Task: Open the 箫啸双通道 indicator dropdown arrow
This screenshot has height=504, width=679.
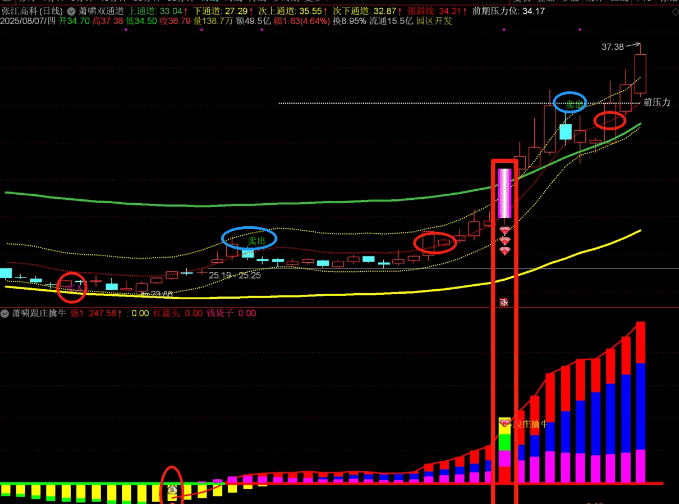Action: click(x=71, y=11)
